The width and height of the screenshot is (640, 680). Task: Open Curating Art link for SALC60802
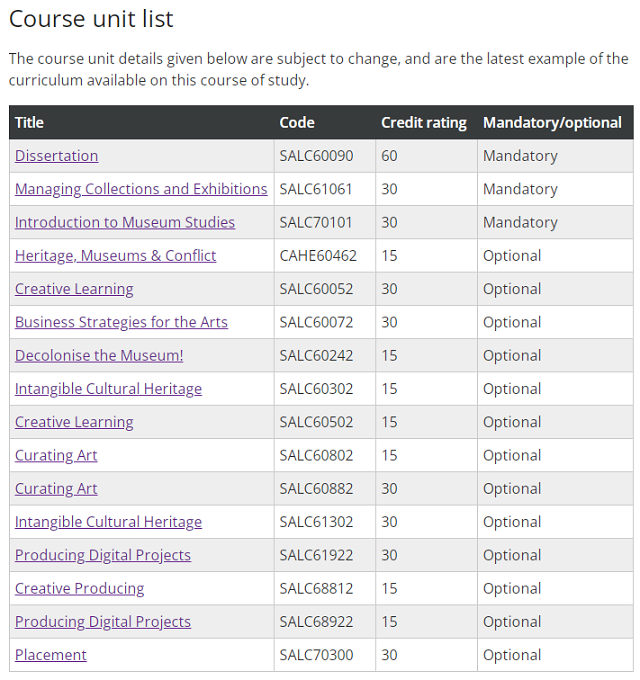pyautogui.click(x=56, y=455)
